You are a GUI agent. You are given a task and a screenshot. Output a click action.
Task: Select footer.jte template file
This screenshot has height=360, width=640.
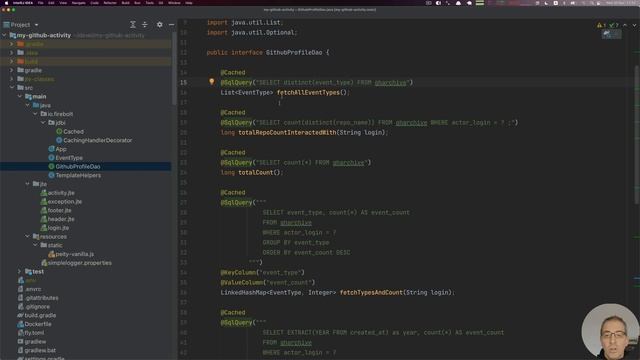click(x=59, y=211)
